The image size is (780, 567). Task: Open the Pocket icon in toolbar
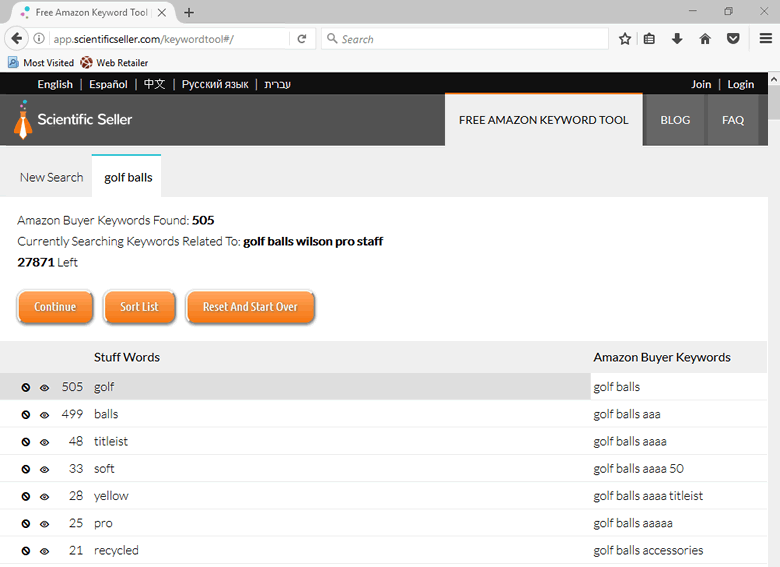pos(733,39)
